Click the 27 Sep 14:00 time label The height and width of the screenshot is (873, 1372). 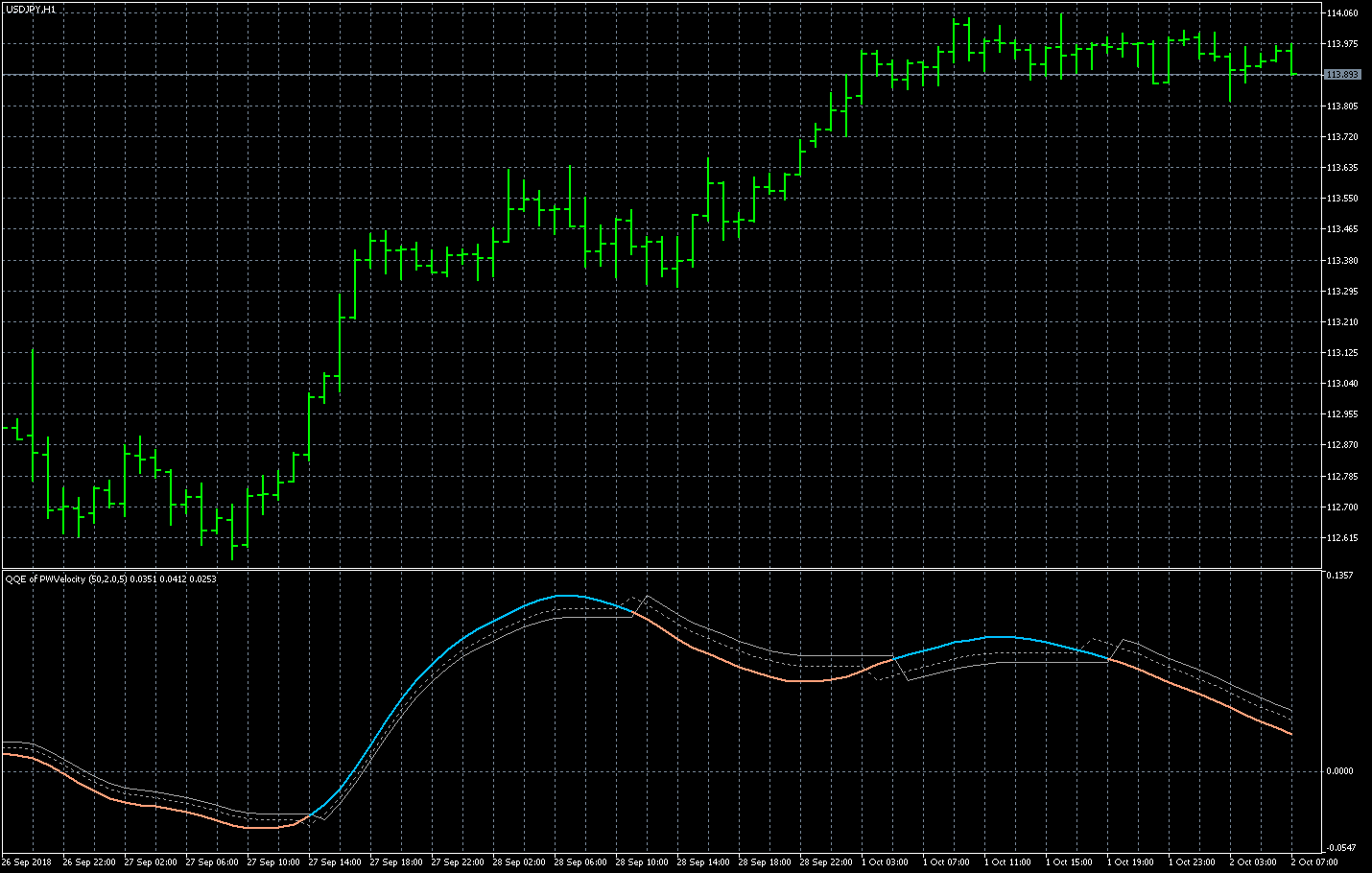(335, 862)
